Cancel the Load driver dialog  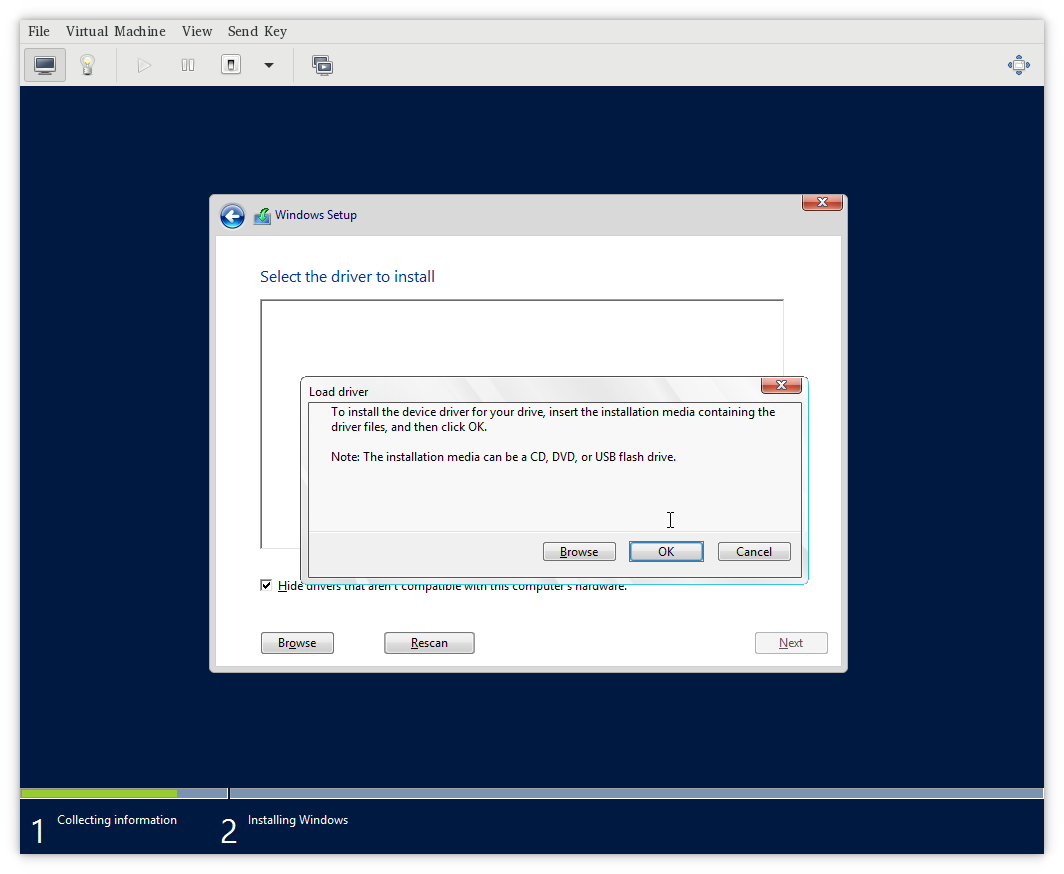coord(754,552)
